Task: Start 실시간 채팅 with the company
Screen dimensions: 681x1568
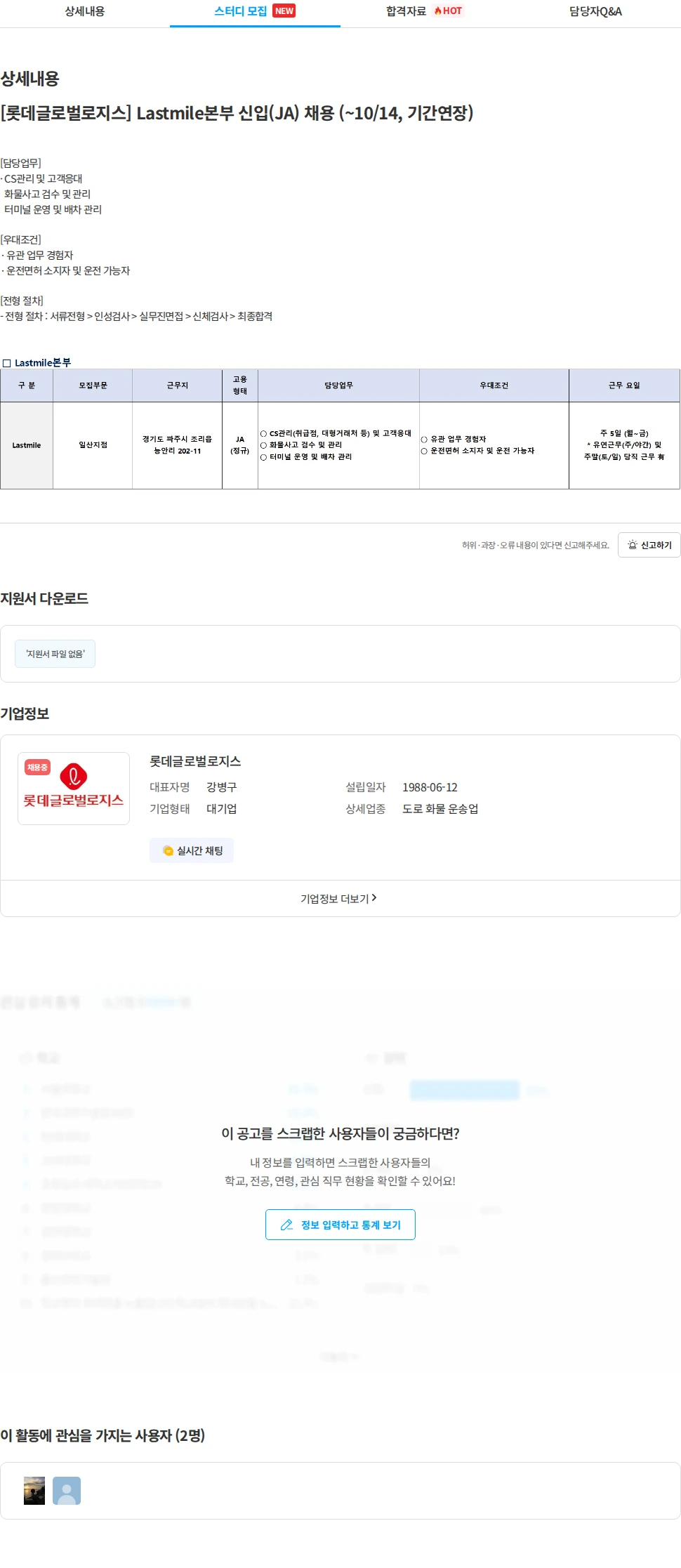Action: (192, 850)
